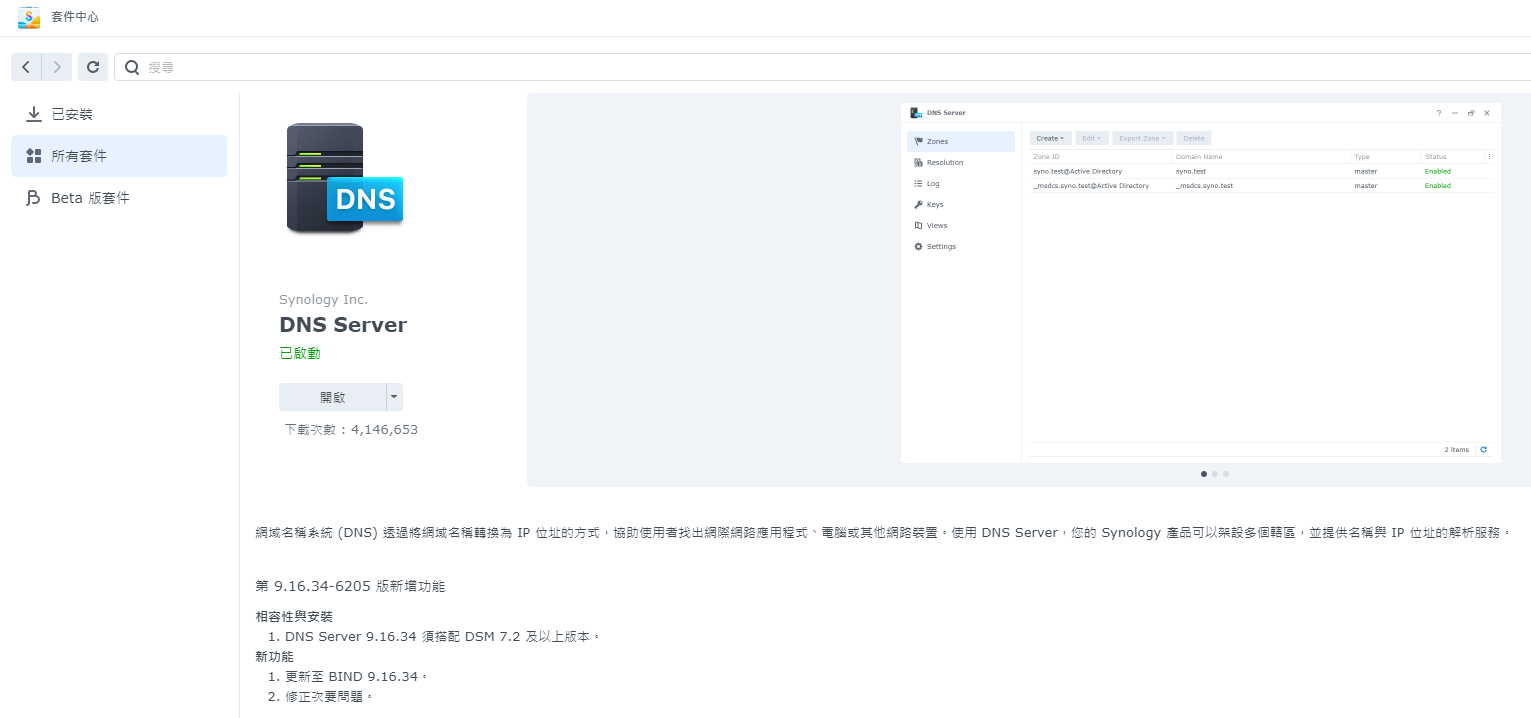This screenshot has height=718, width=1531.
Task: Click the back navigation arrow
Action: pos(25,67)
